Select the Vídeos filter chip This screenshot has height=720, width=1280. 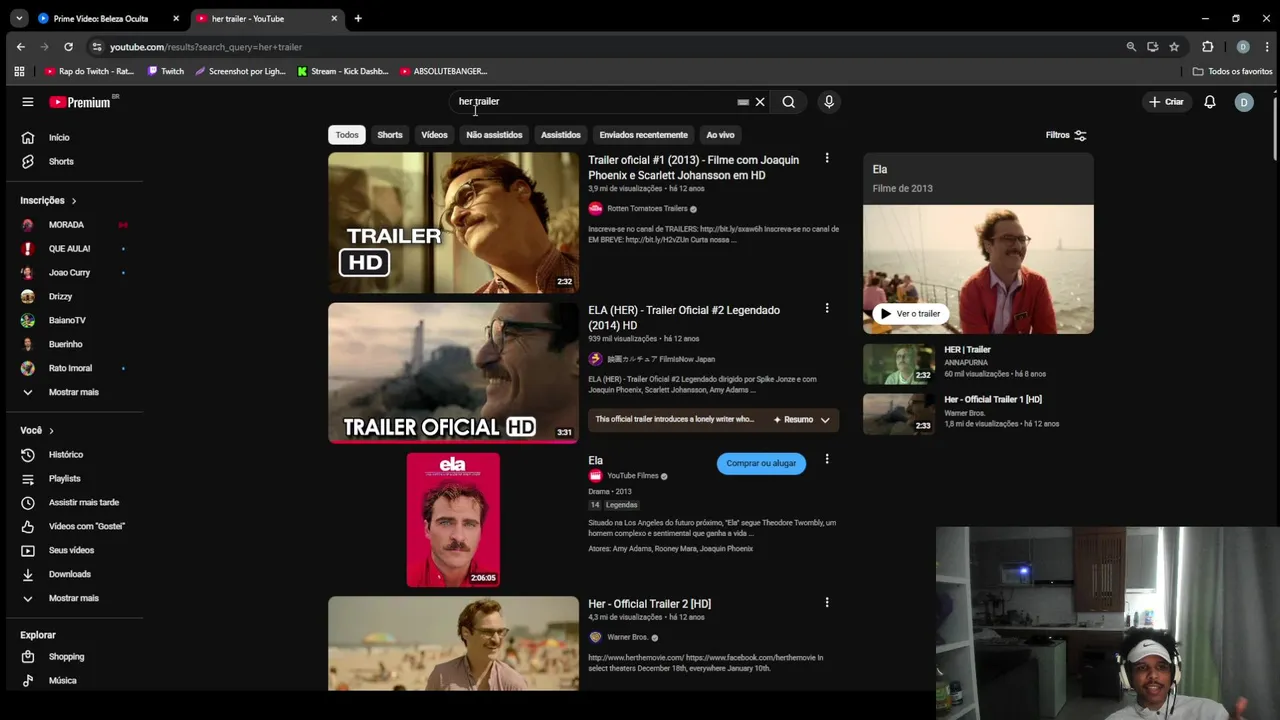point(434,135)
